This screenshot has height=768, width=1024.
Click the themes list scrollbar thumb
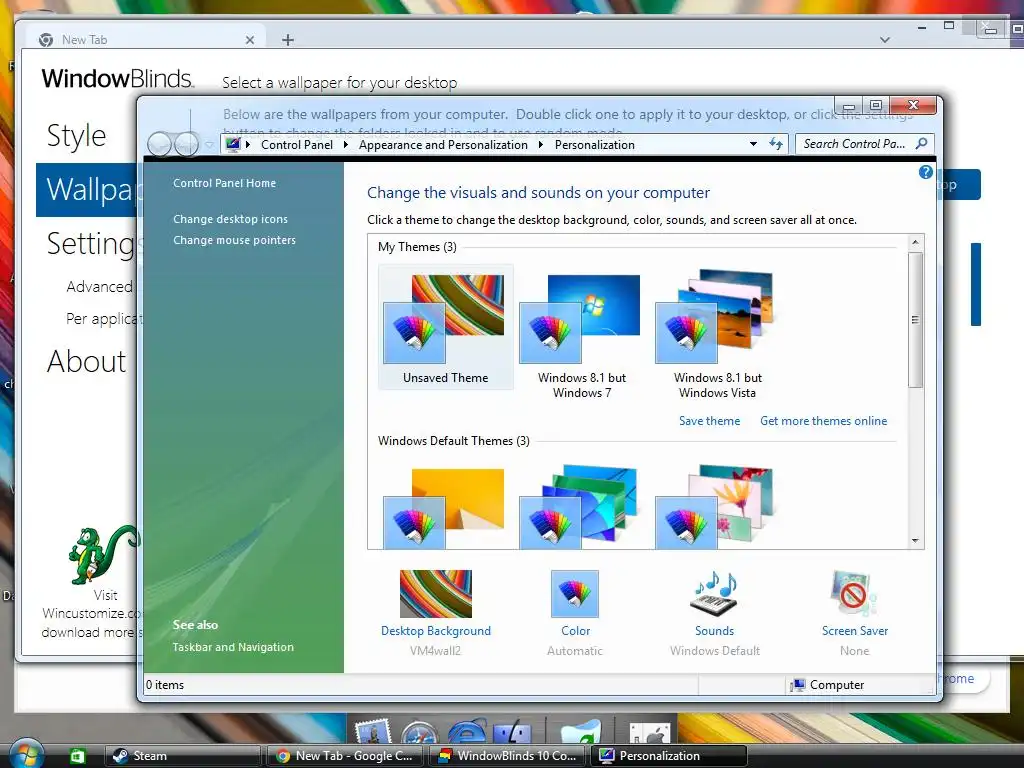(x=916, y=320)
